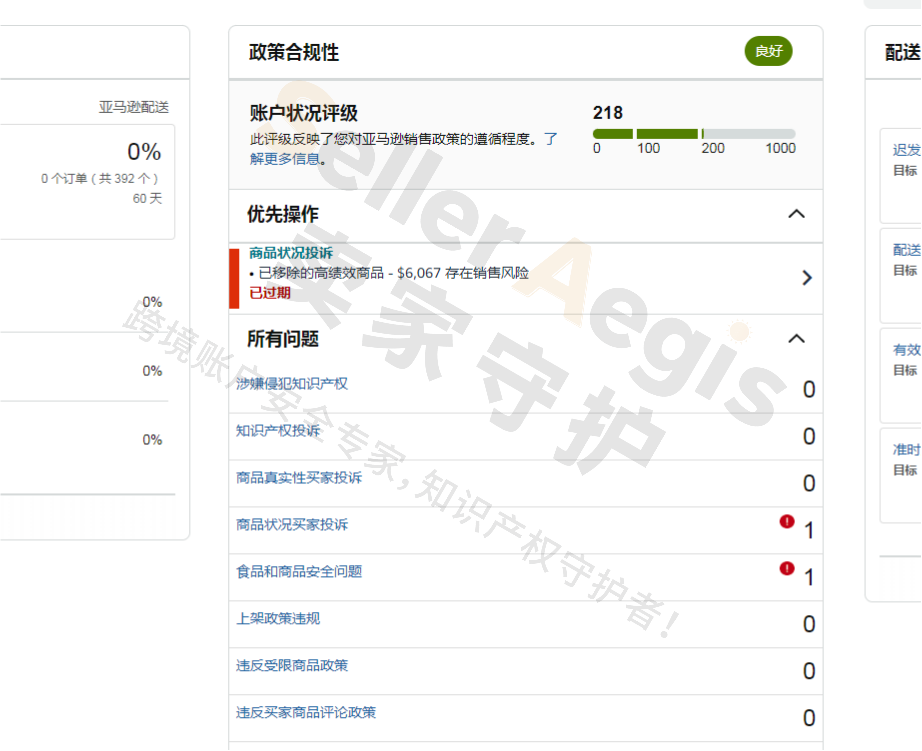Viewport: 922px width, 751px height.
Task: Open 知识产权投诉 issue link
Action: coord(278,431)
